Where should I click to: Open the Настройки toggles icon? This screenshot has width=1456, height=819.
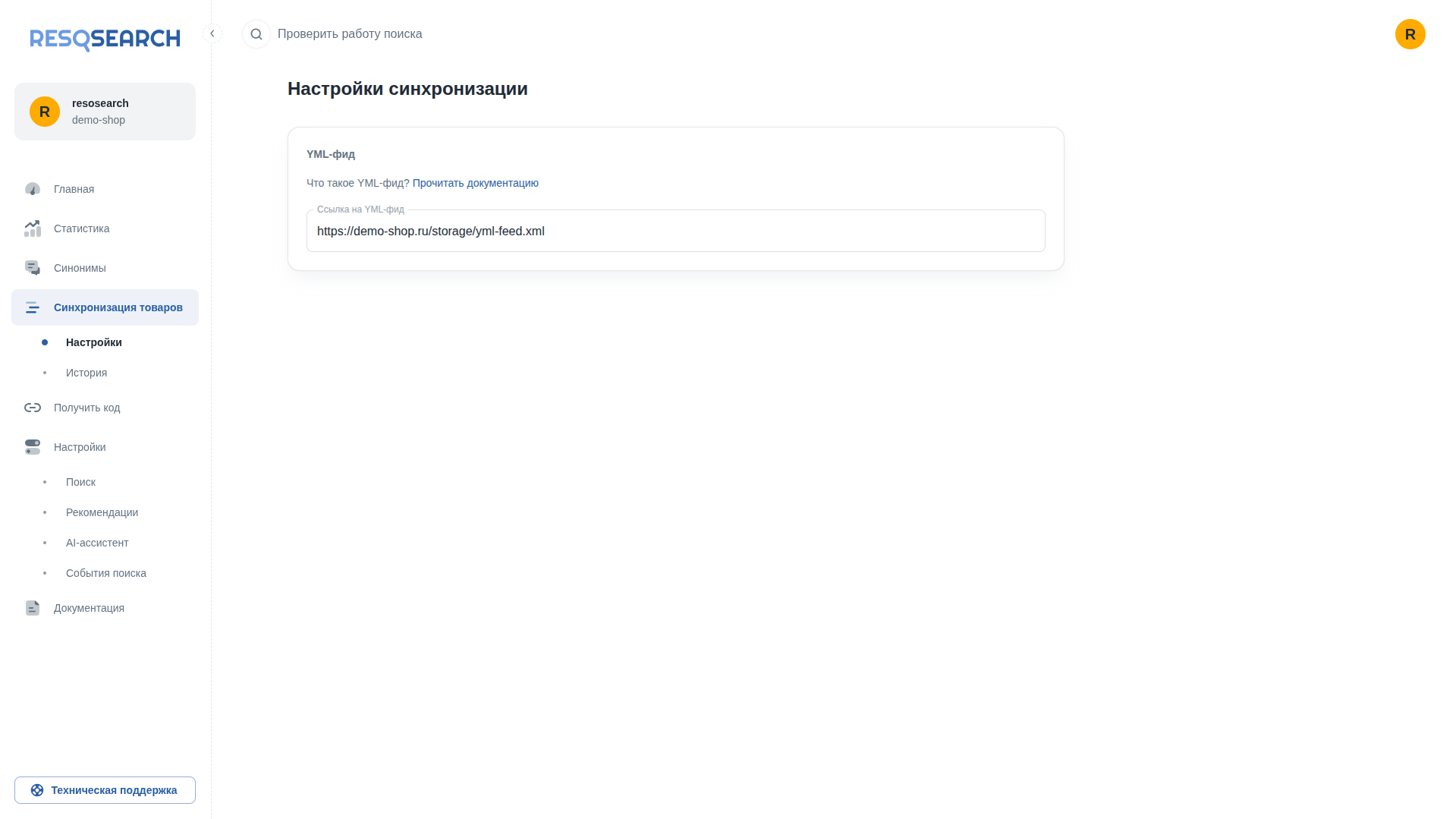pos(33,447)
